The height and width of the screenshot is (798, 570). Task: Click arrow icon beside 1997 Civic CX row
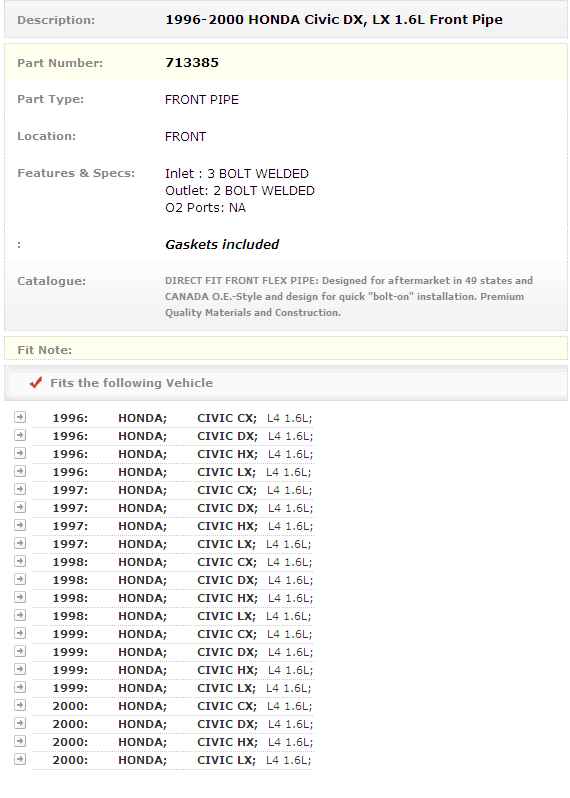click(20, 489)
